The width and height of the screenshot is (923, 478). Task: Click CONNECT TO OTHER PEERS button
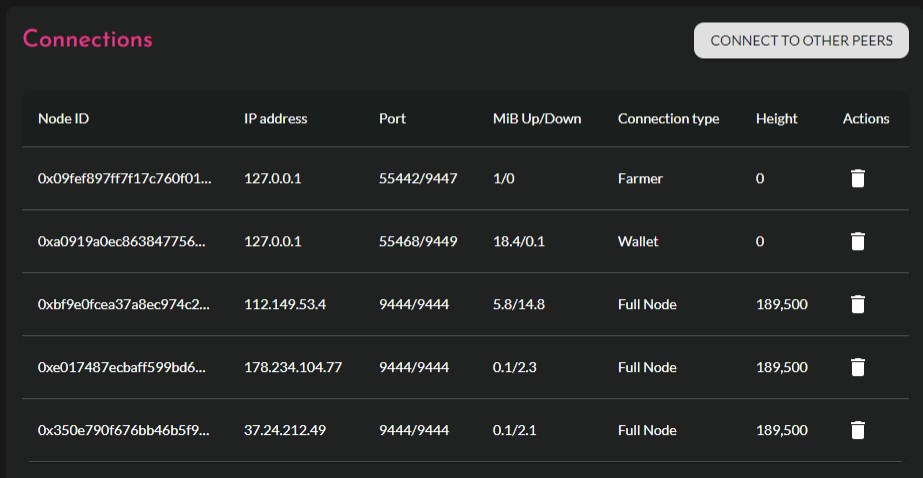(x=801, y=41)
